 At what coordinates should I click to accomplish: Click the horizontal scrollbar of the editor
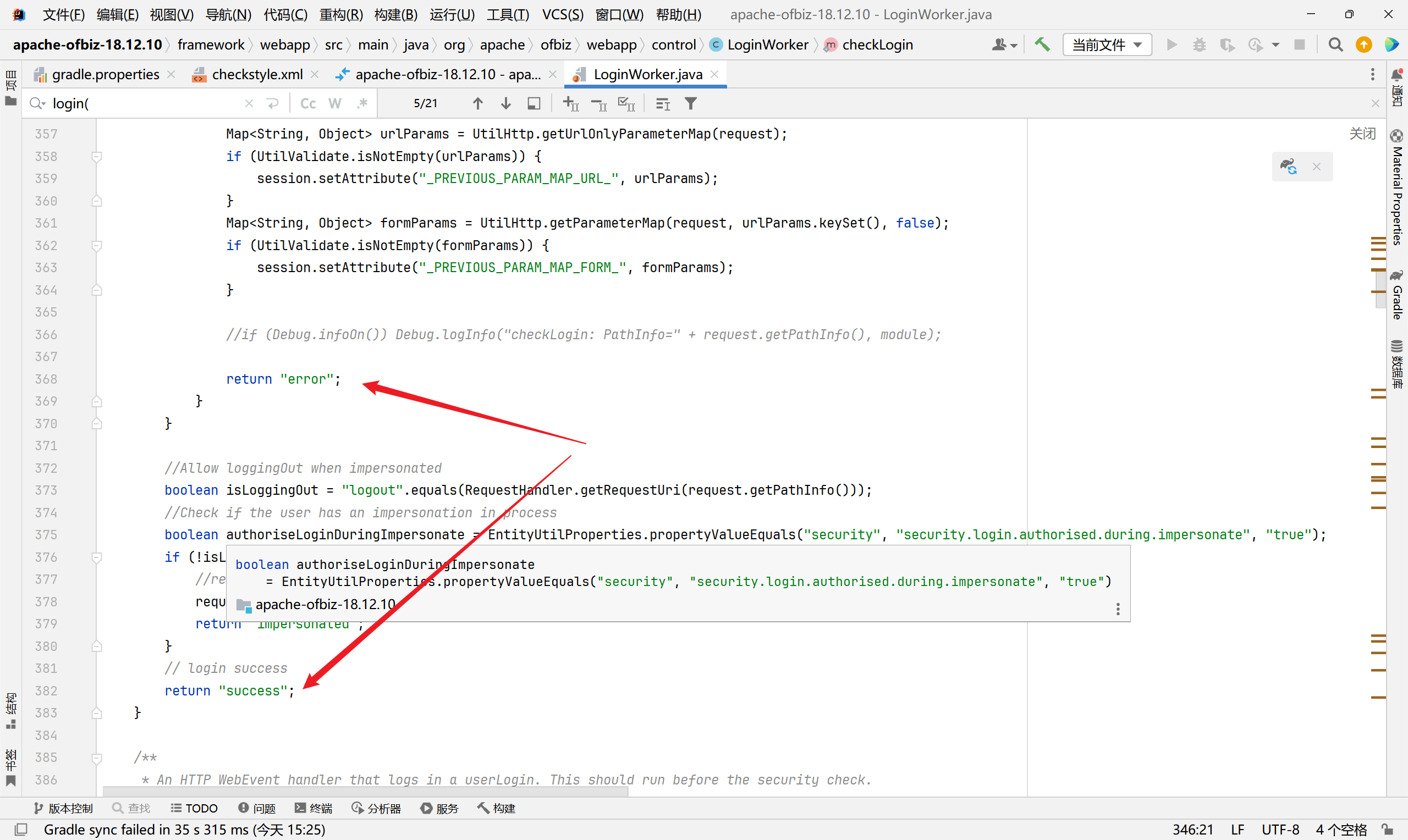[x=366, y=791]
